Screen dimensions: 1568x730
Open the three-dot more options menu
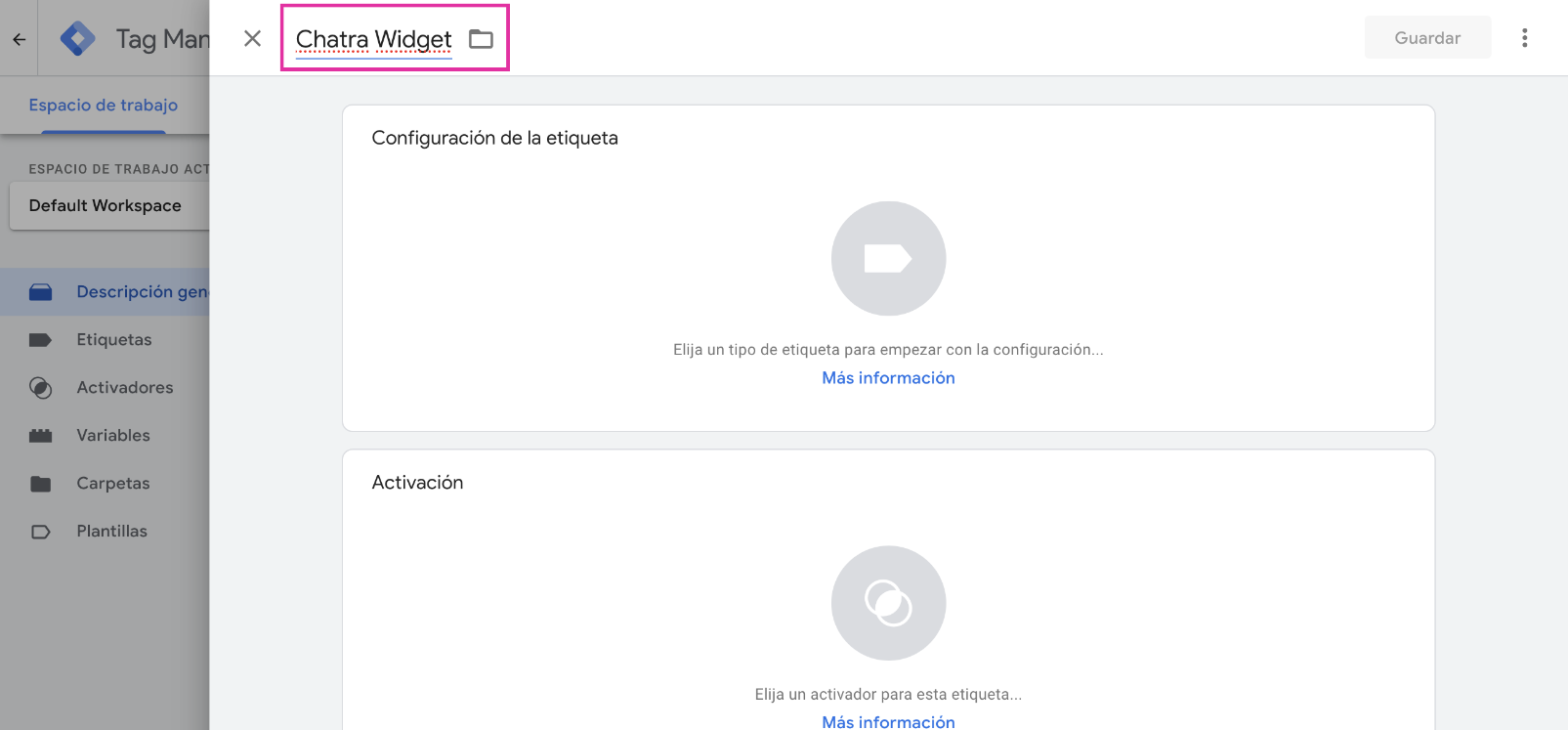tap(1524, 38)
